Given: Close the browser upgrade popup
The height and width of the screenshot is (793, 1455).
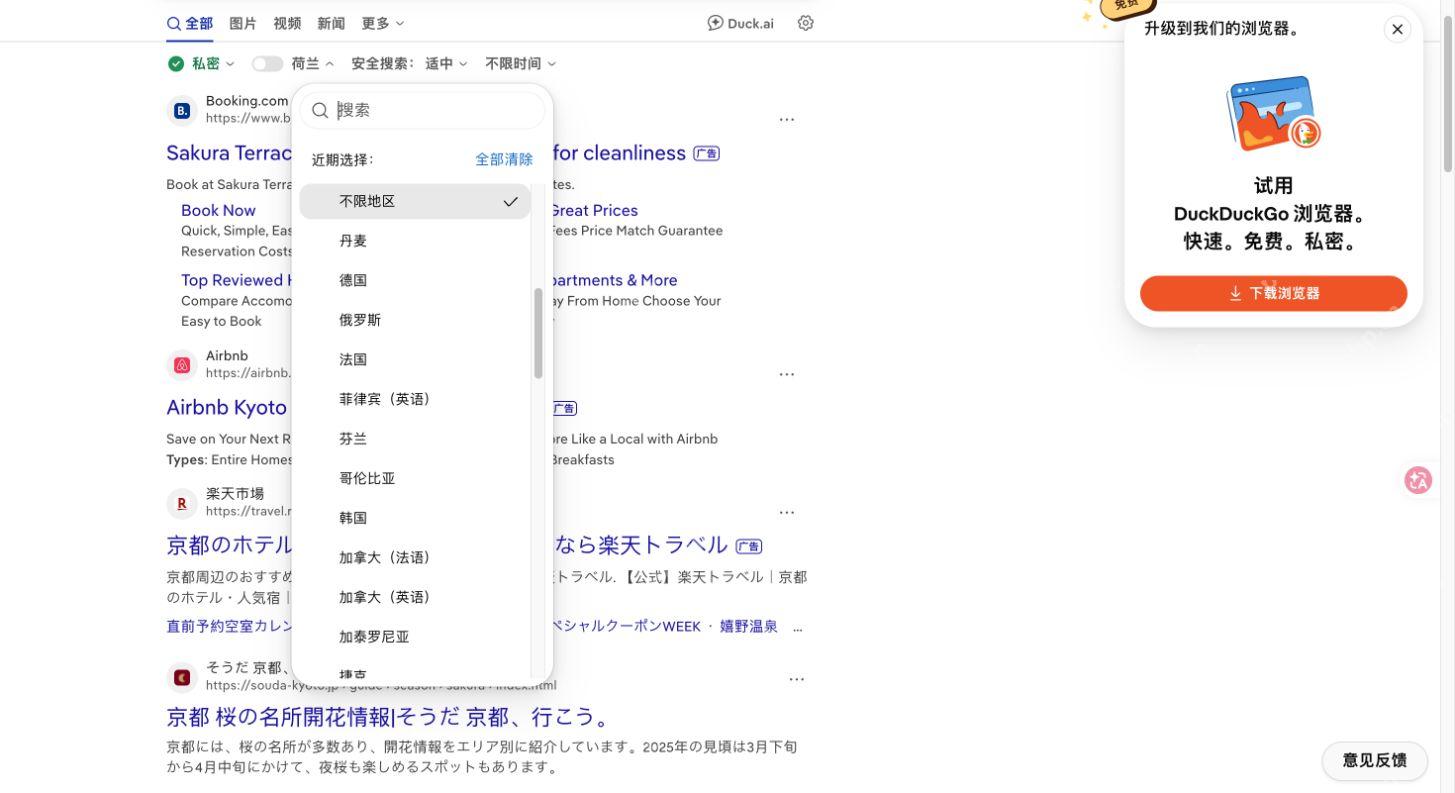Looking at the screenshot, I should [x=1398, y=29].
